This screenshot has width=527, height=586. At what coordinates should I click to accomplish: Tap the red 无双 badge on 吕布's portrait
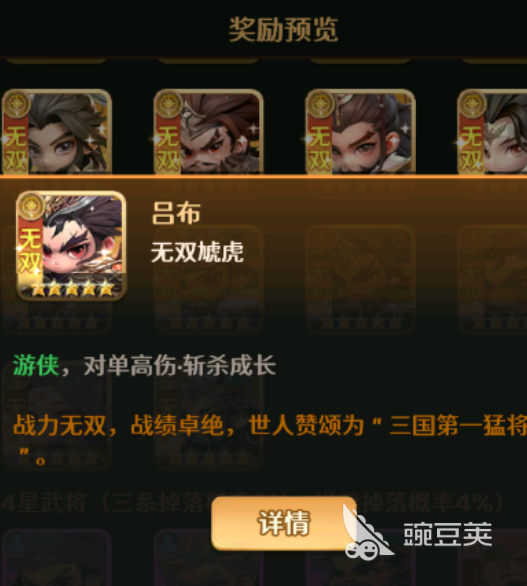pyautogui.click(x=30, y=250)
